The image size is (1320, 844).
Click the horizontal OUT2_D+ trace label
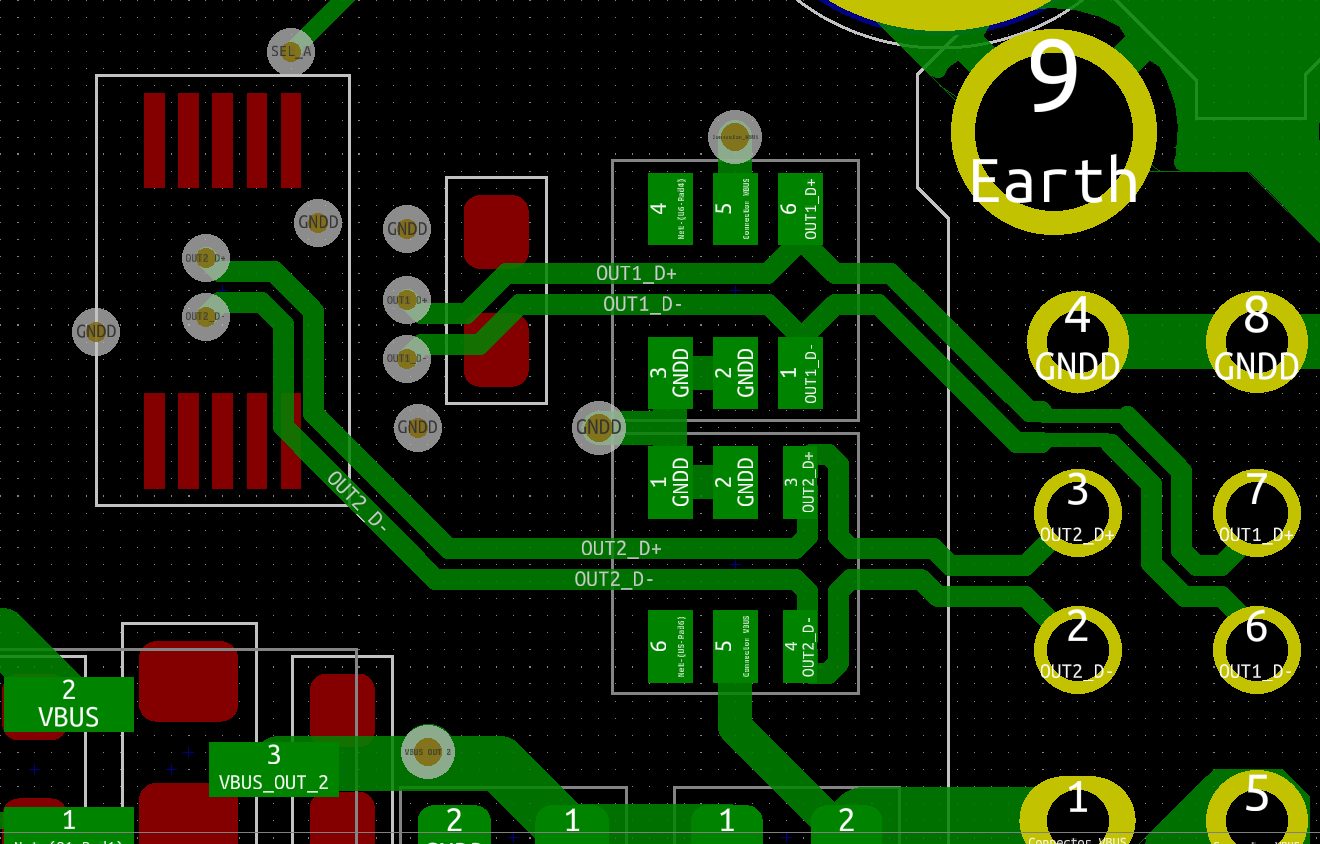point(621,548)
